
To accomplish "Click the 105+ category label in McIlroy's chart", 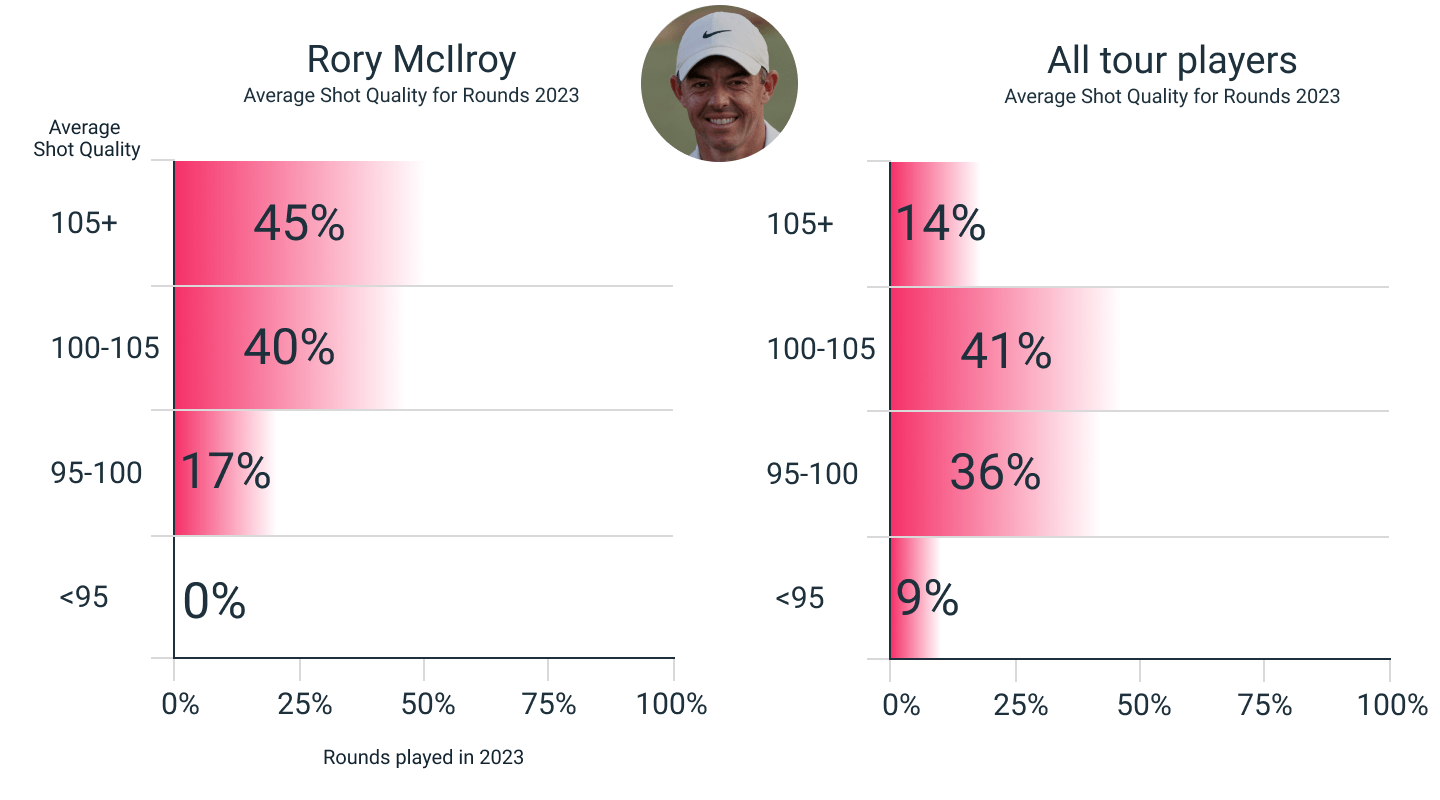I will [84, 223].
